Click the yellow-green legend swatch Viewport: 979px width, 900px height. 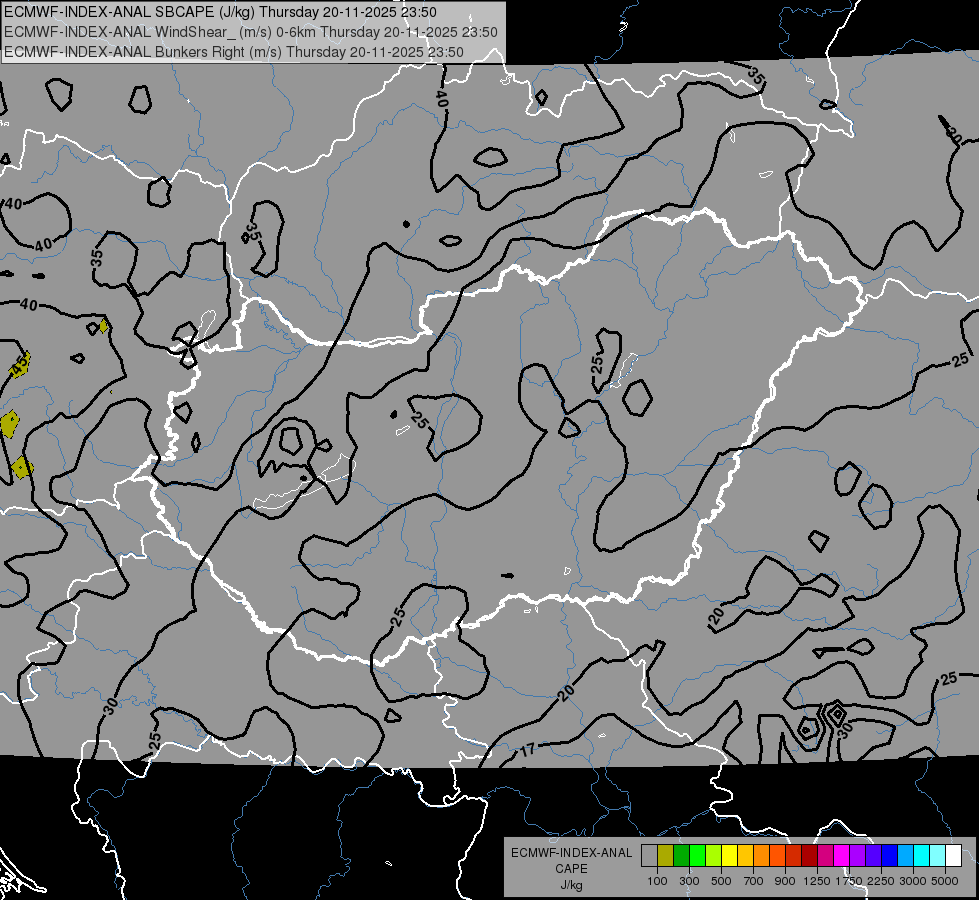point(714,856)
